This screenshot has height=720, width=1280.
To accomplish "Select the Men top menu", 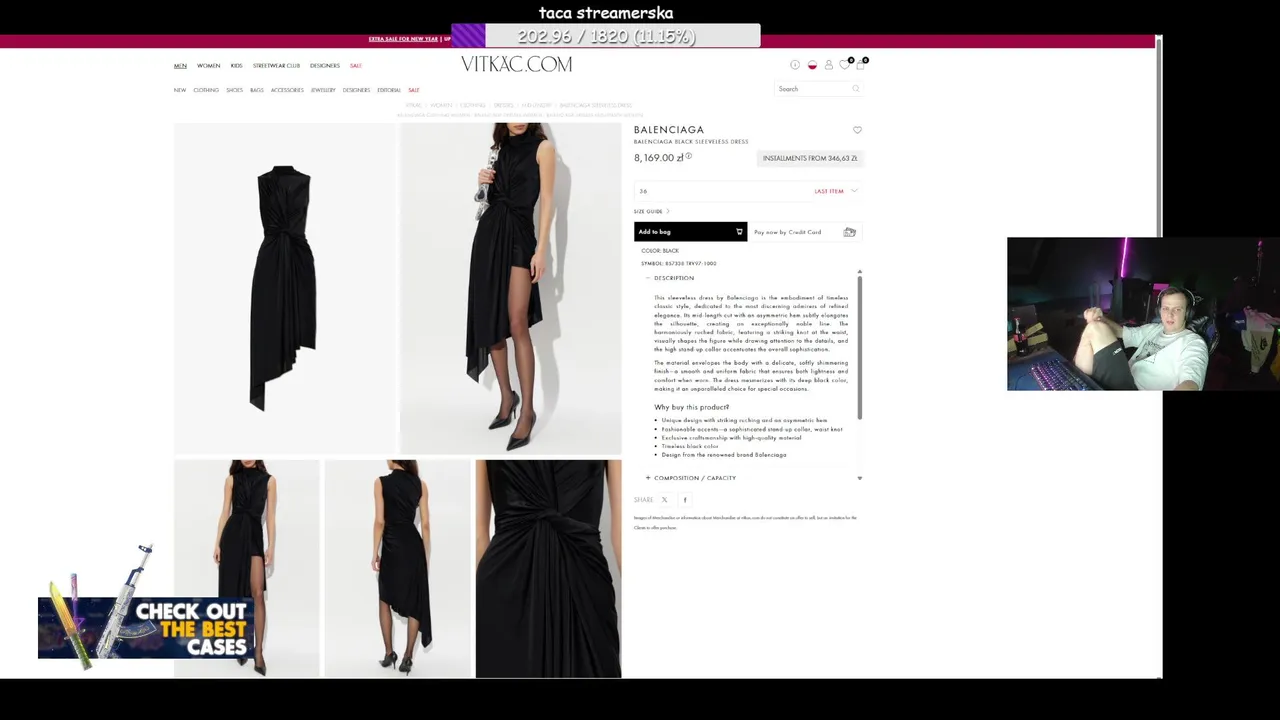I will coord(180,66).
